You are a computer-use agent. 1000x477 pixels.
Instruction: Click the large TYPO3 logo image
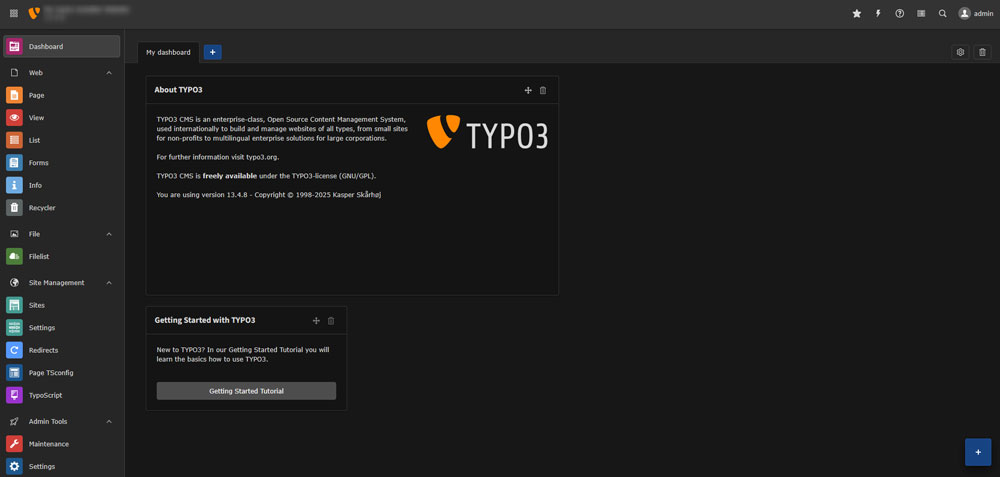tap(487, 133)
